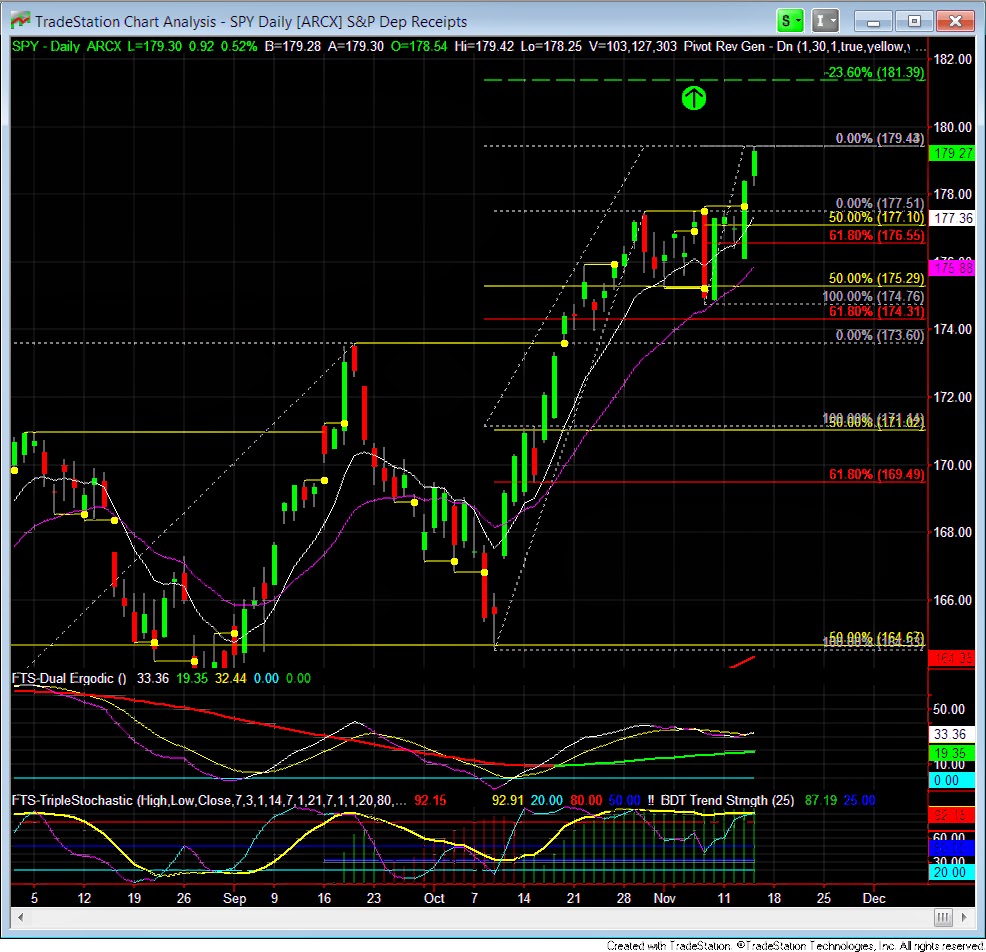Click the cyan 0.00 ergodic value tag
This screenshot has width=986, height=952.
click(951, 780)
